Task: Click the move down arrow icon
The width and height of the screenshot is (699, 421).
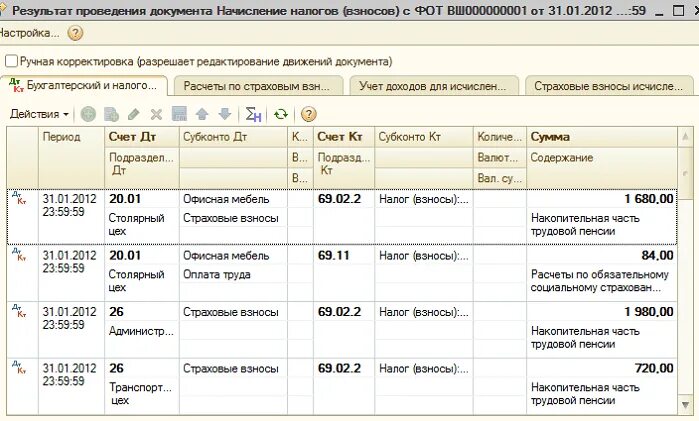Action: pyautogui.click(x=225, y=114)
